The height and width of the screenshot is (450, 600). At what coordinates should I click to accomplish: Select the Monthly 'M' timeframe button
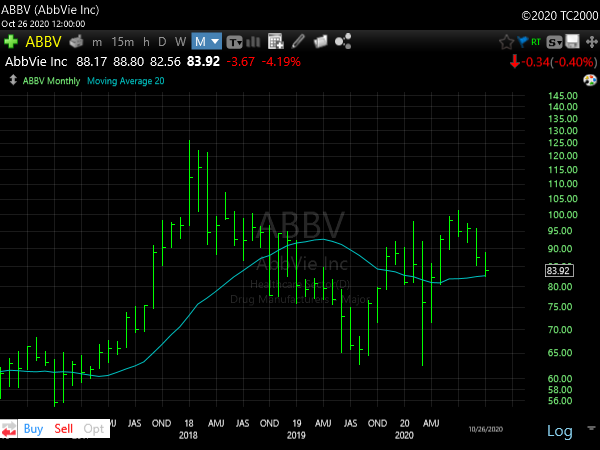[x=200, y=41]
